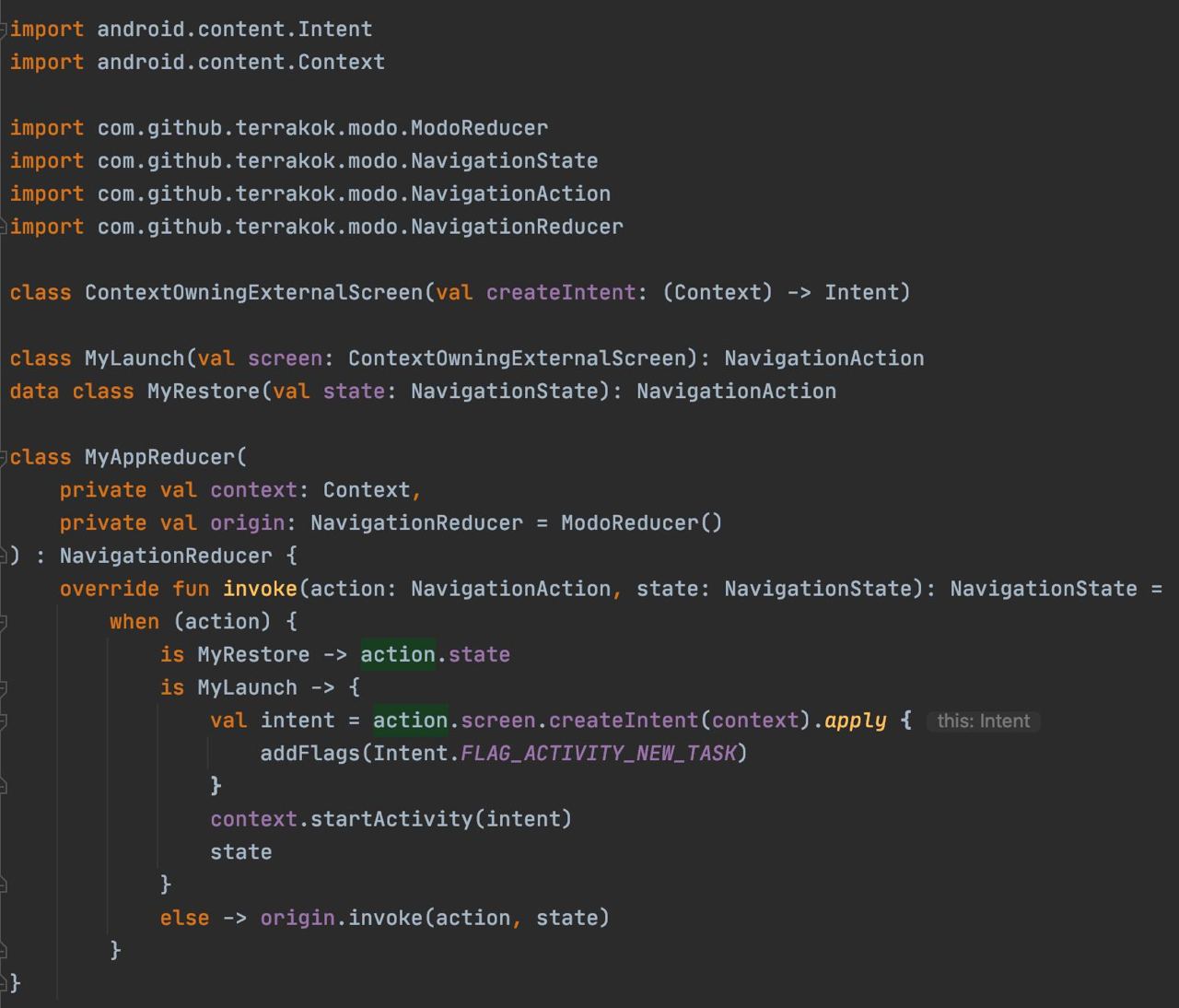Click 'ModoReducer' in its import statement

pyautogui.click(x=479, y=128)
